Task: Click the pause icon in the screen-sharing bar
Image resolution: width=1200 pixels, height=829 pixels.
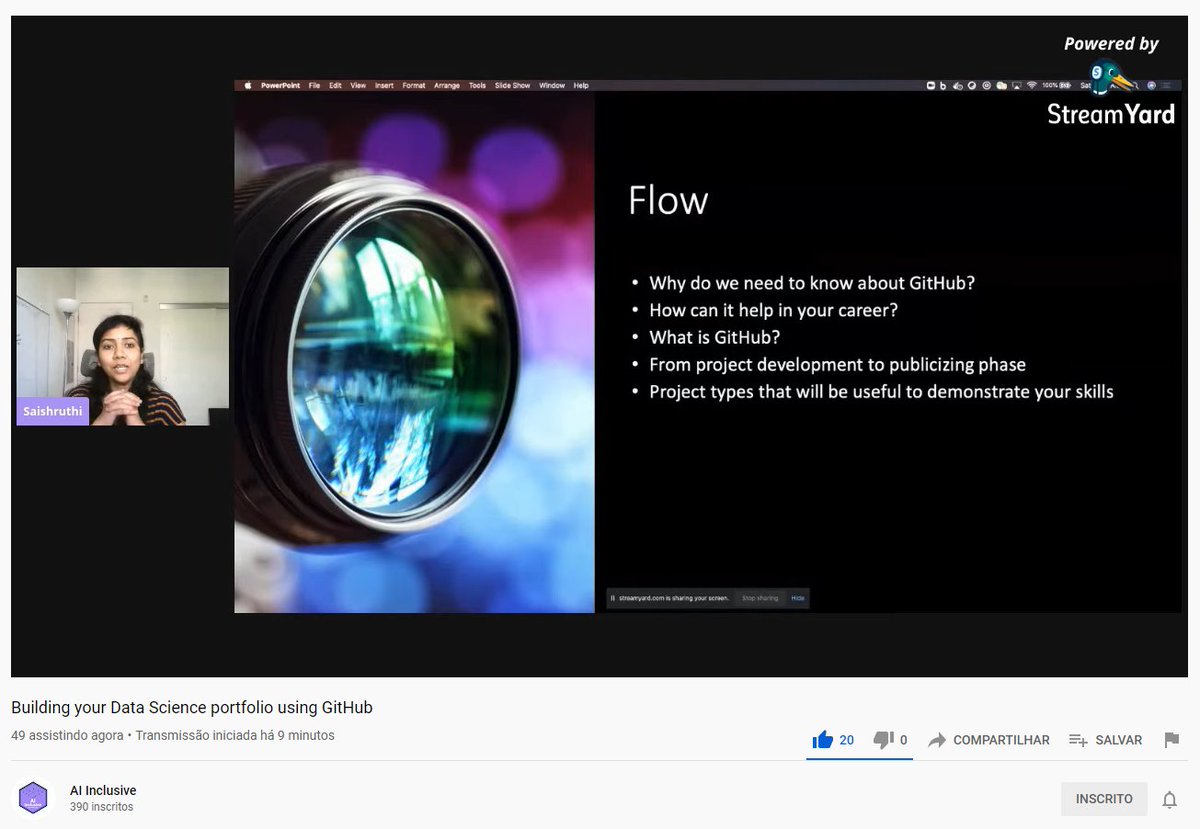Action: [x=613, y=598]
